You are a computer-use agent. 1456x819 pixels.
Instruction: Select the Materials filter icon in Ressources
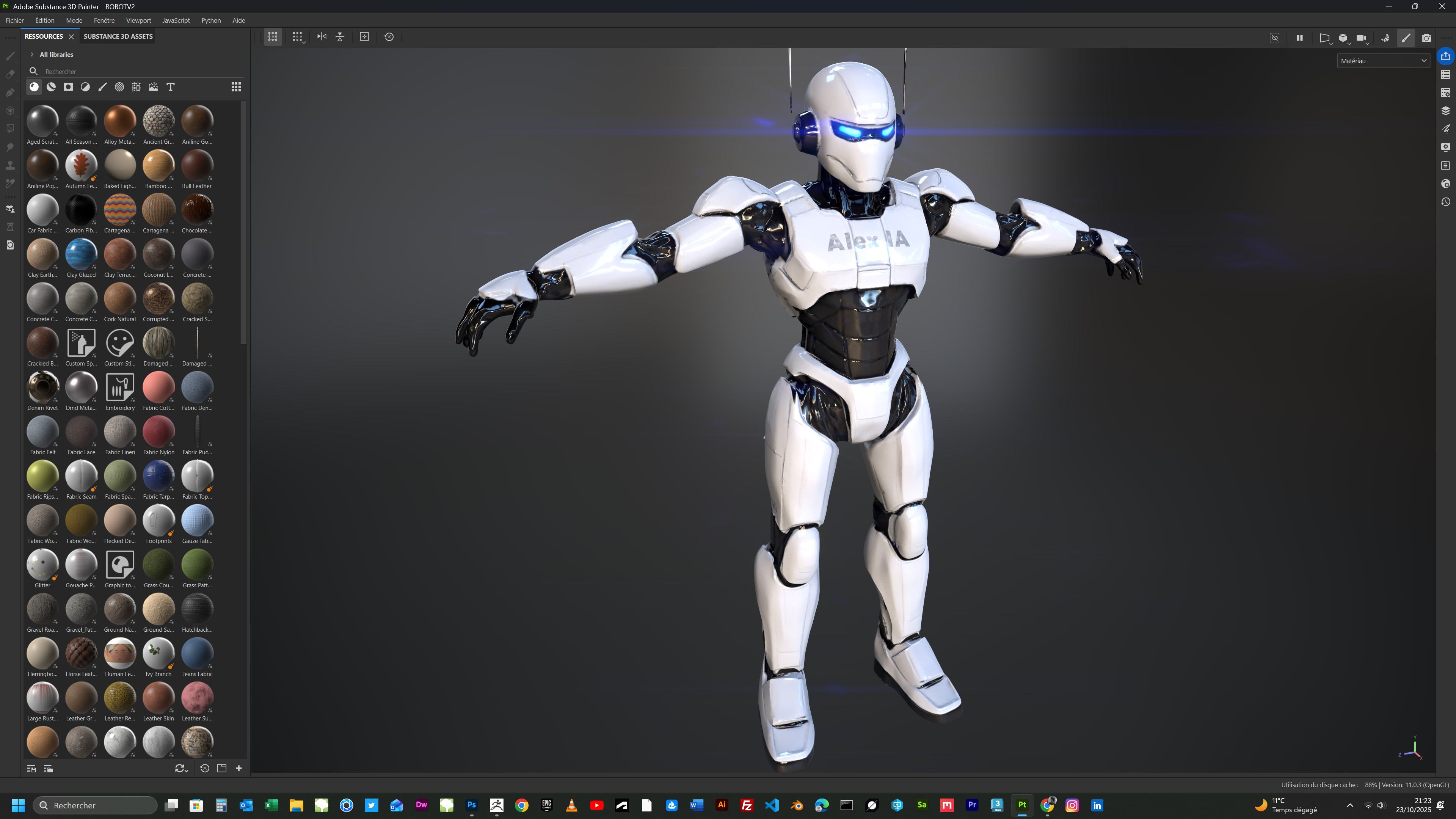[35, 87]
